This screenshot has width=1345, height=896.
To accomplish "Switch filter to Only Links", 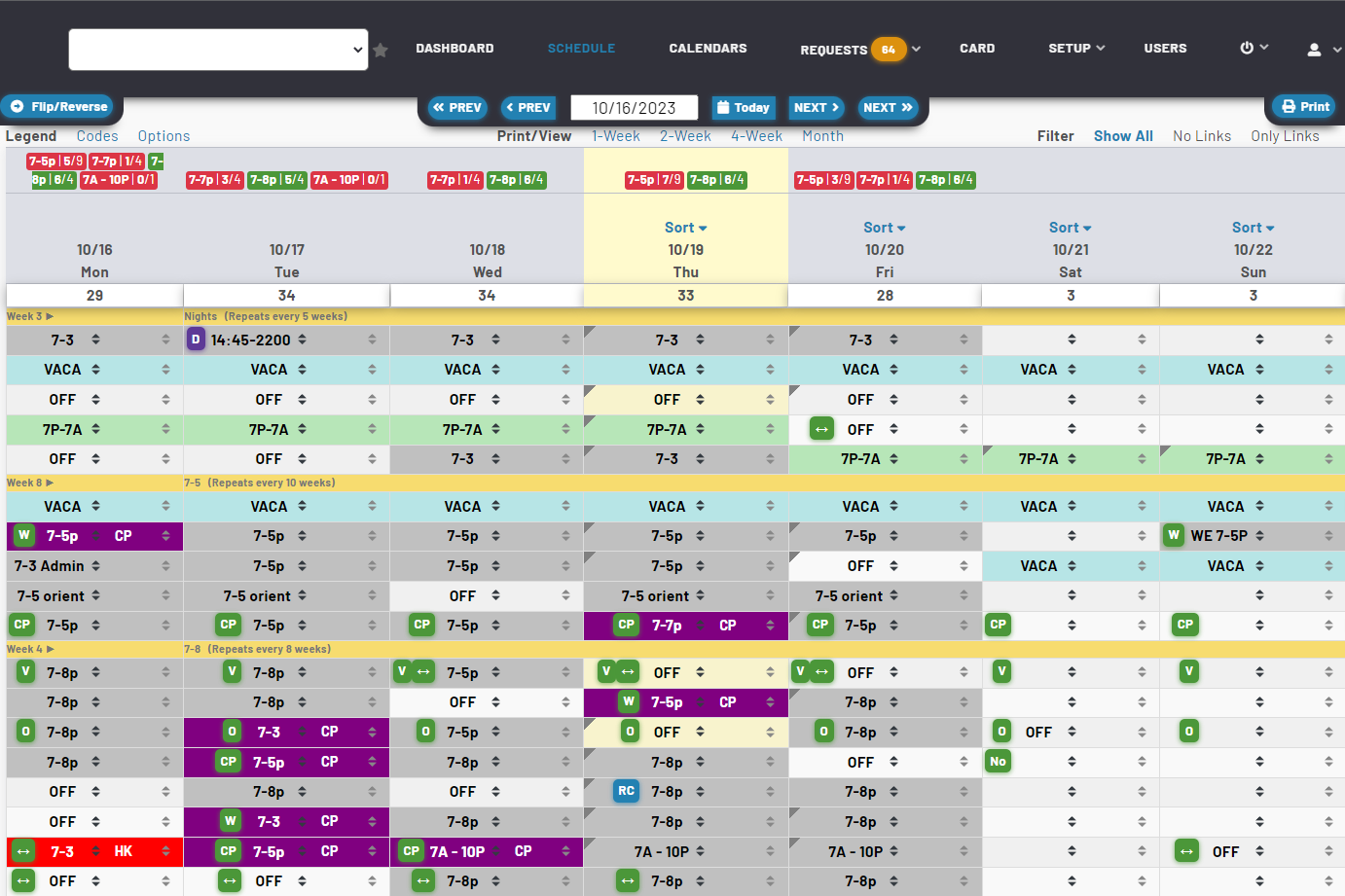I will (x=1286, y=135).
